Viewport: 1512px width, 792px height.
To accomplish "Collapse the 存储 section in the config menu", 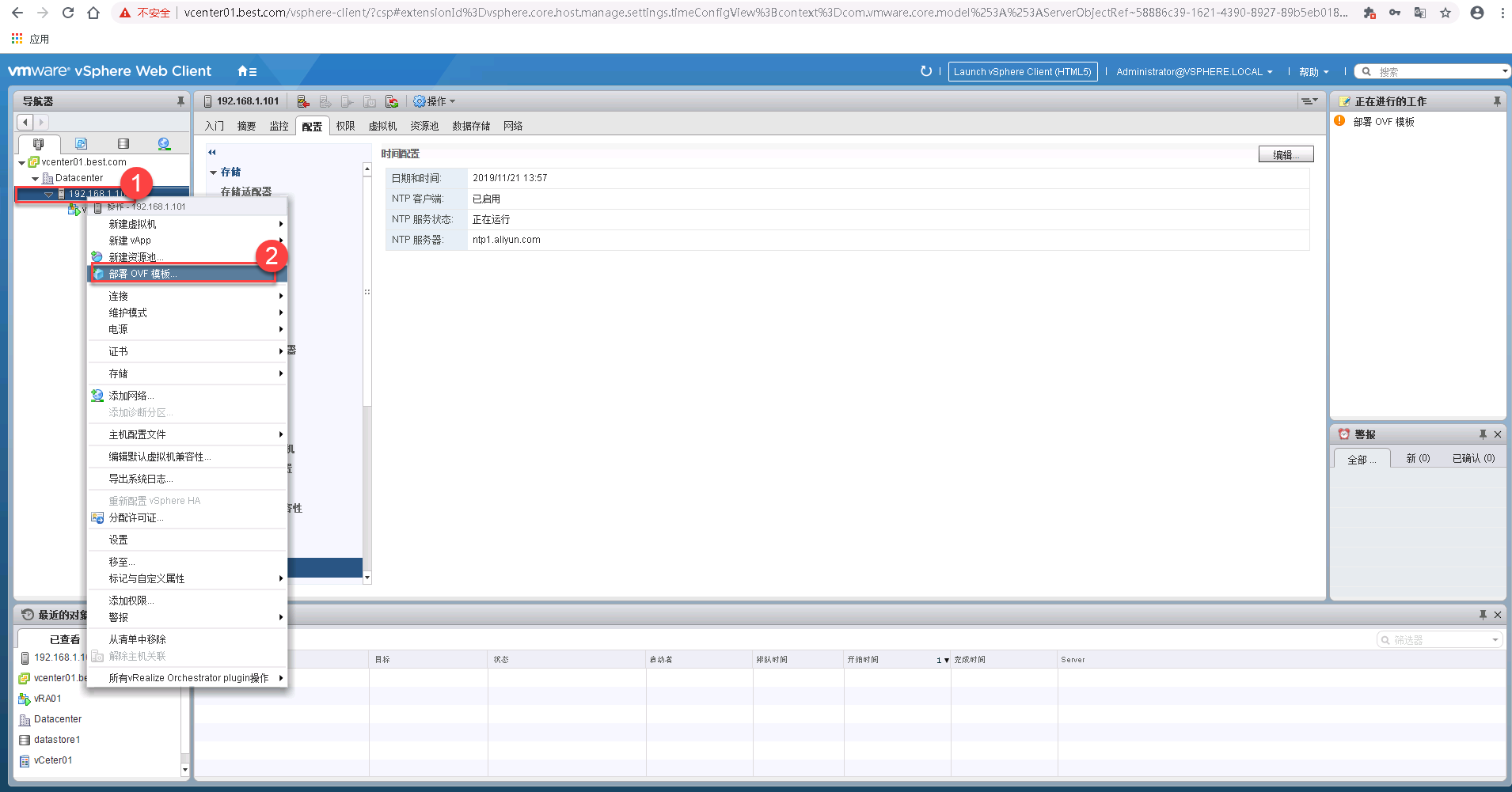I will click(x=213, y=172).
